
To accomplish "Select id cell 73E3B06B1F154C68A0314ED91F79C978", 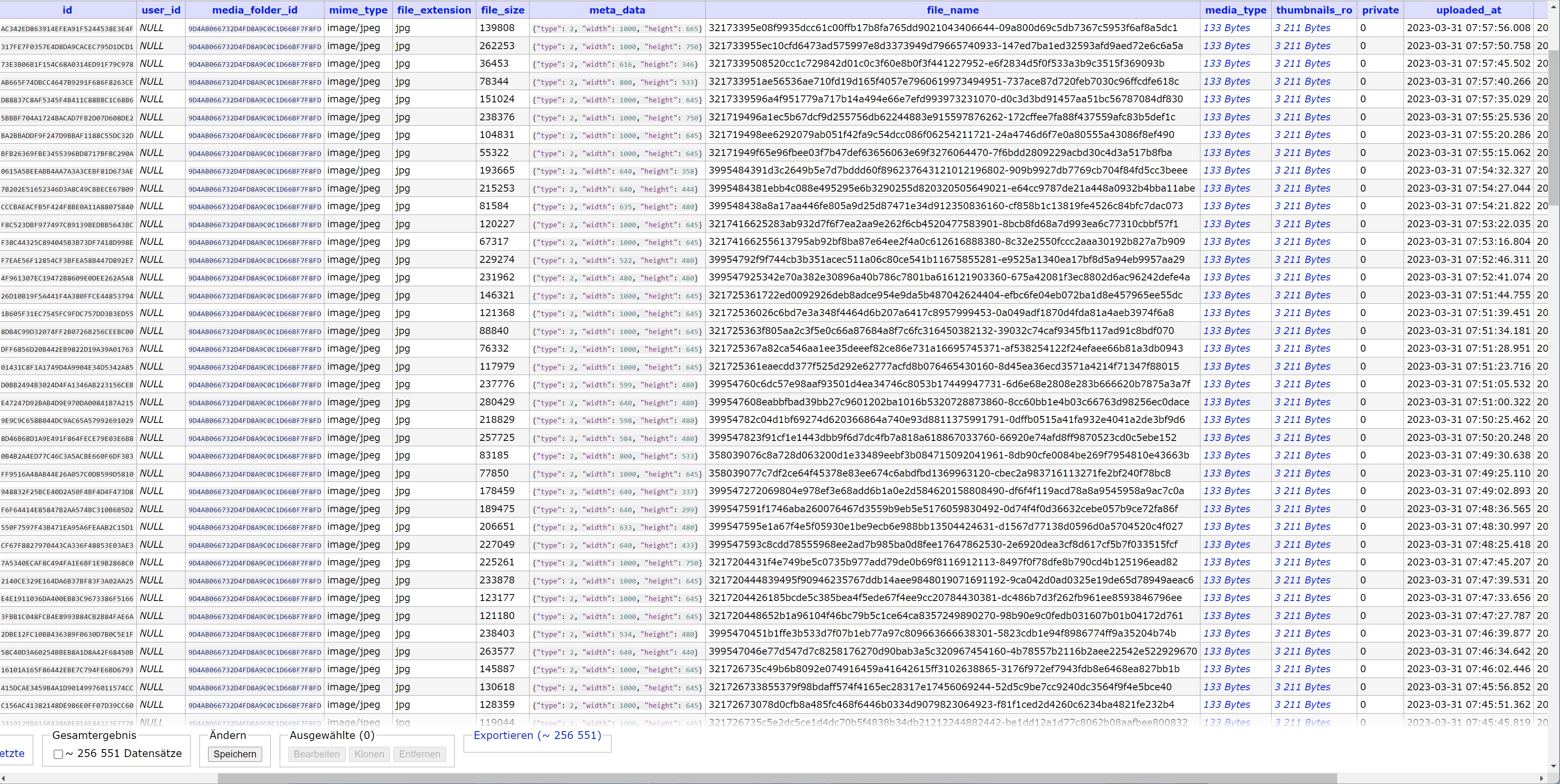I will tap(67, 64).
